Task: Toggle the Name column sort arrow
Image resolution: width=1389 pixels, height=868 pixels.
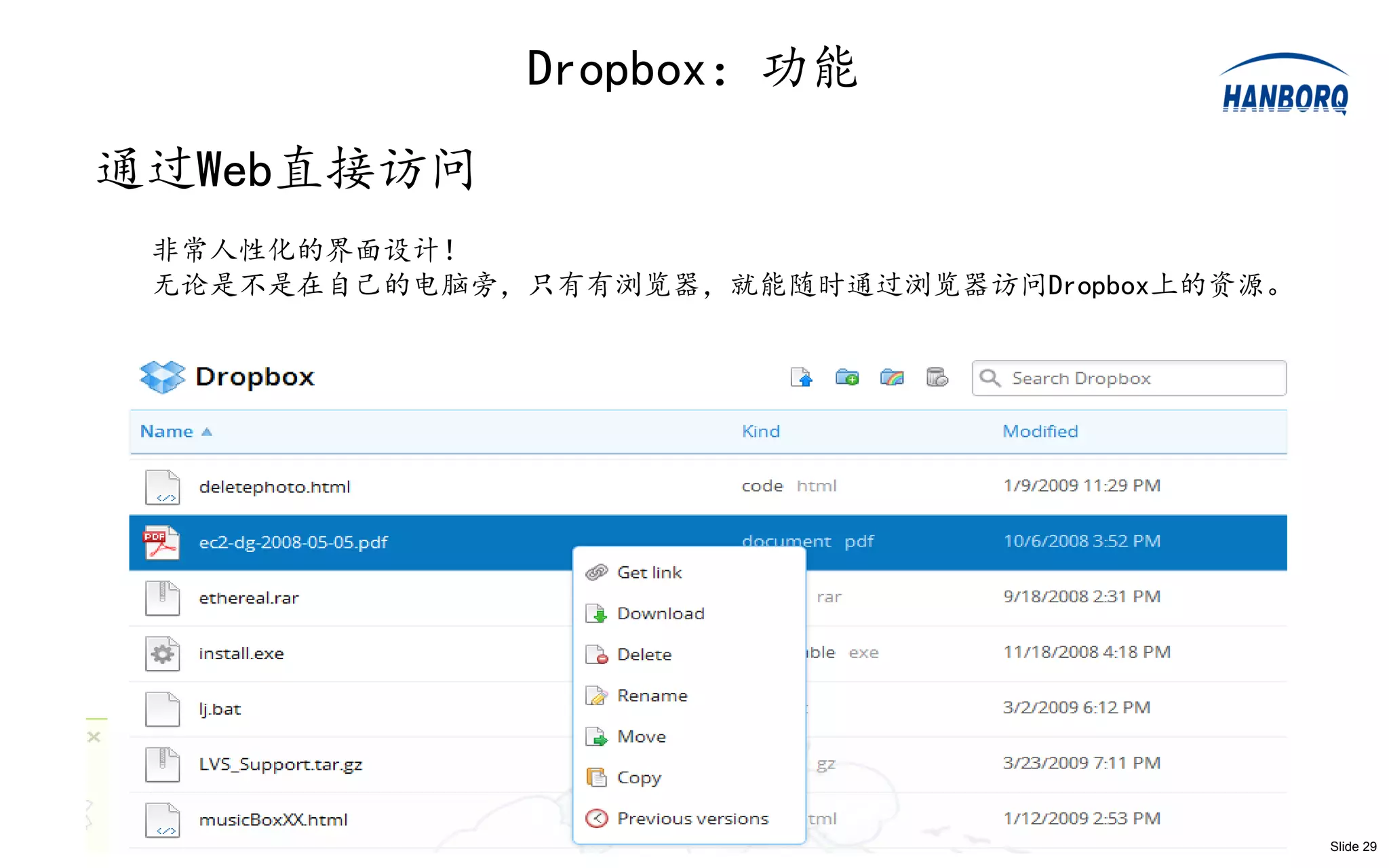Action: 207,432
